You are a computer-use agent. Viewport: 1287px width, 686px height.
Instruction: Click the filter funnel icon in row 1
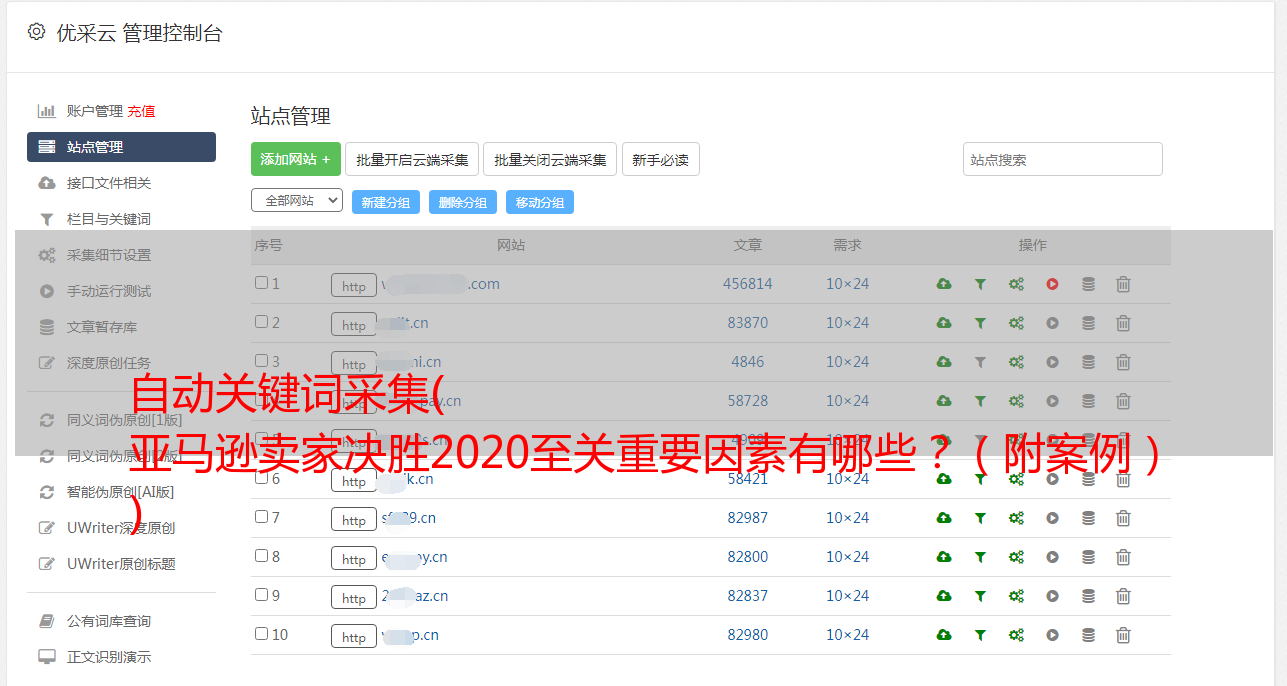(980, 284)
